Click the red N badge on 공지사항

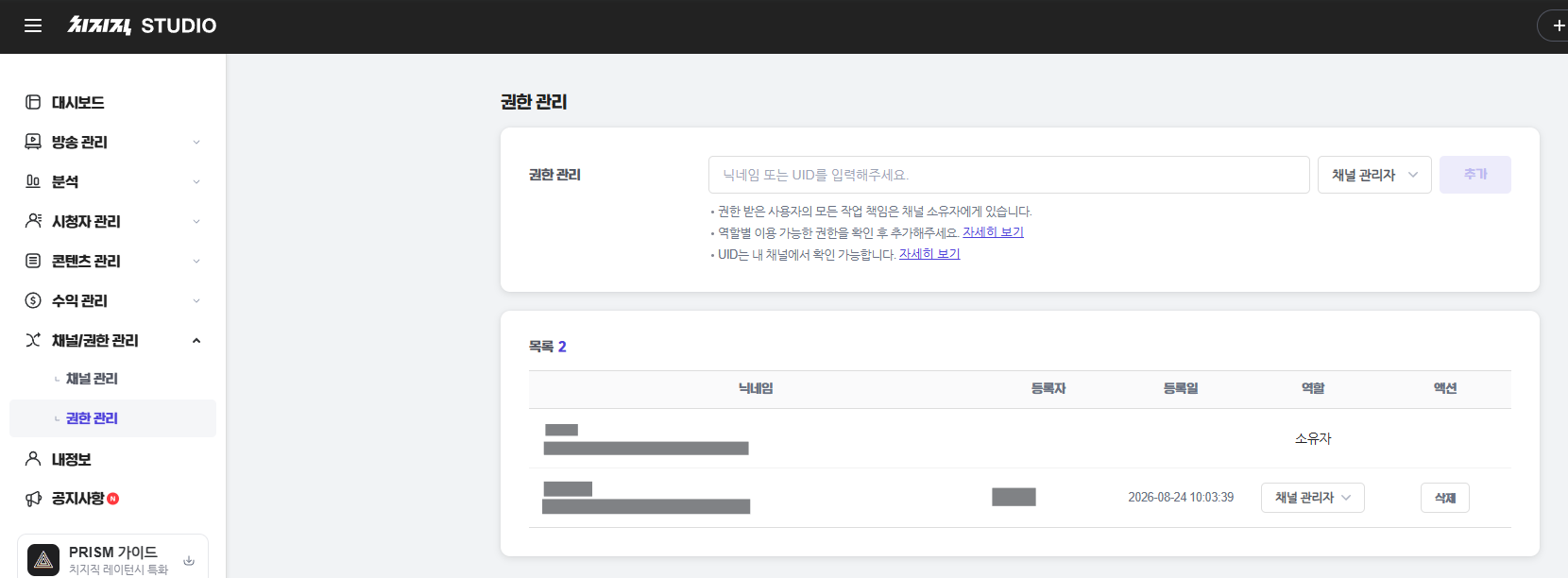click(113, 499)
